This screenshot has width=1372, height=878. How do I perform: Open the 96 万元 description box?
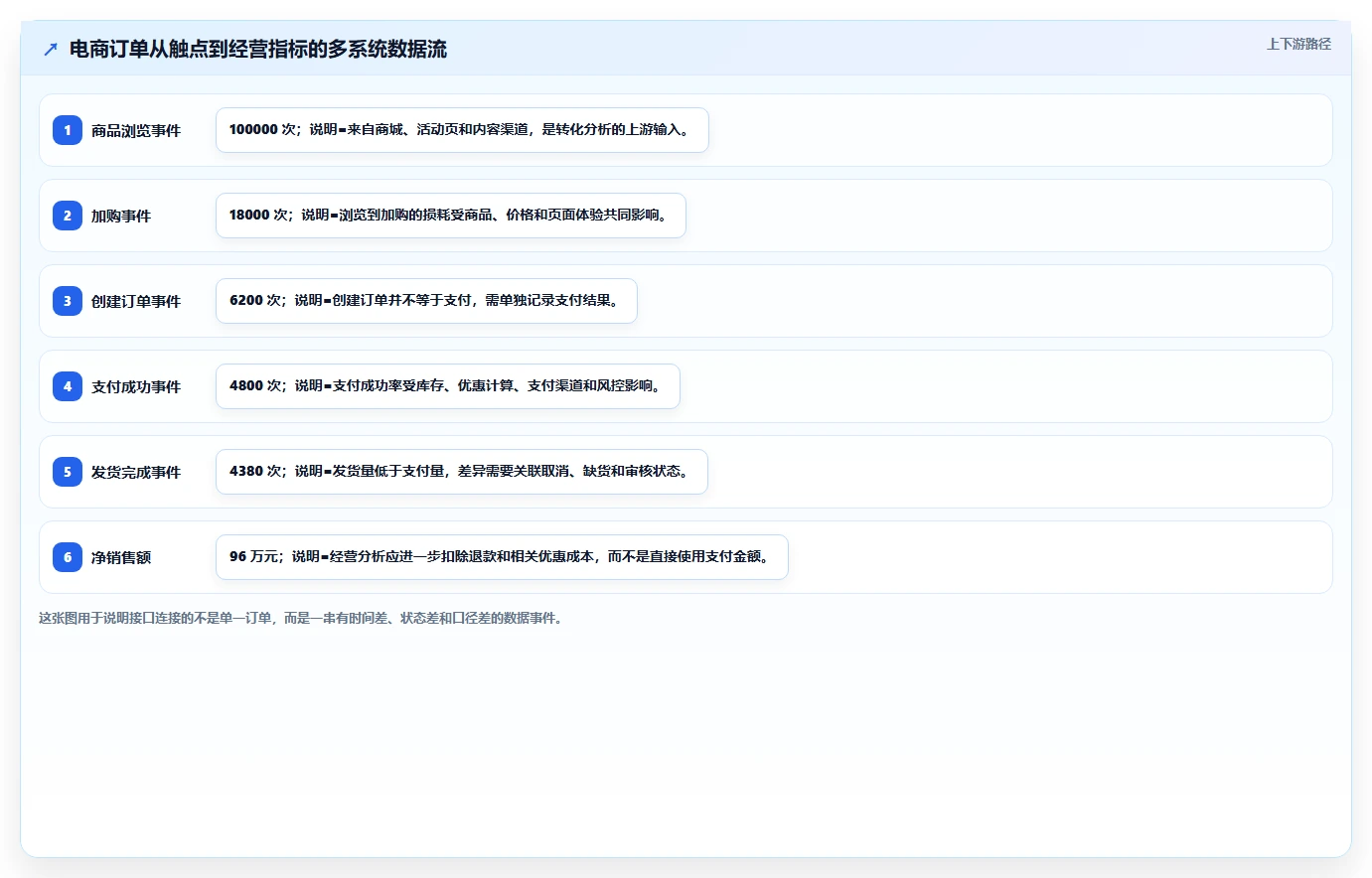pos(502,557)
